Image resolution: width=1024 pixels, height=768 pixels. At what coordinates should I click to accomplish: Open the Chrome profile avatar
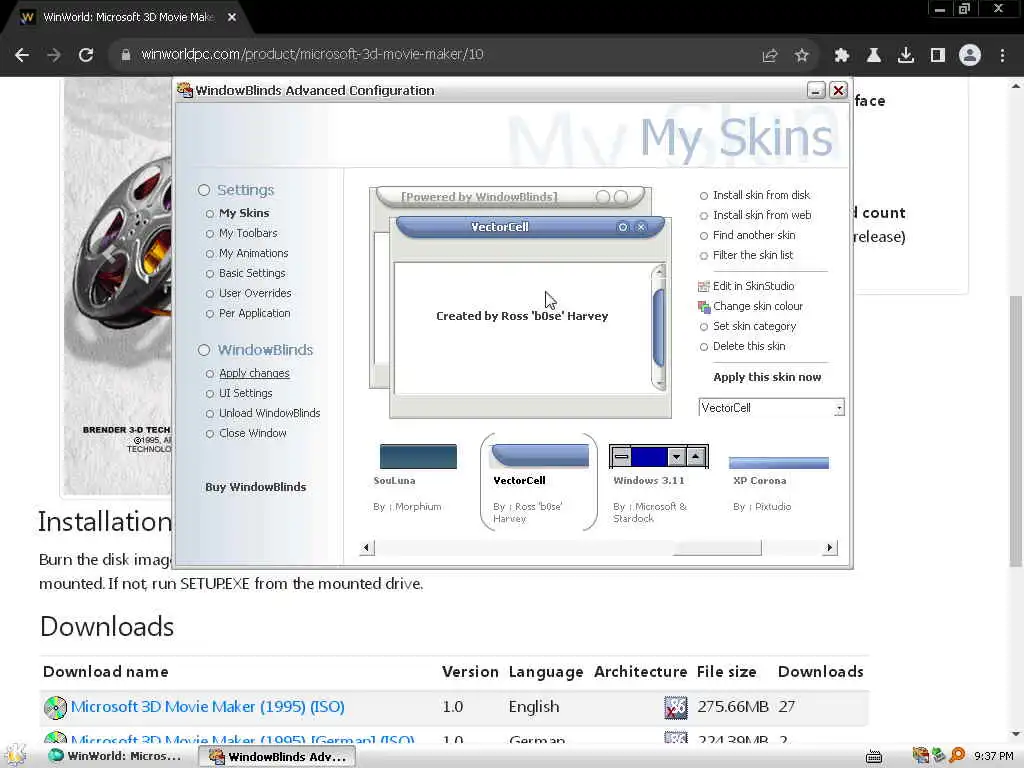pyautogui.click(x=970, y=56)
